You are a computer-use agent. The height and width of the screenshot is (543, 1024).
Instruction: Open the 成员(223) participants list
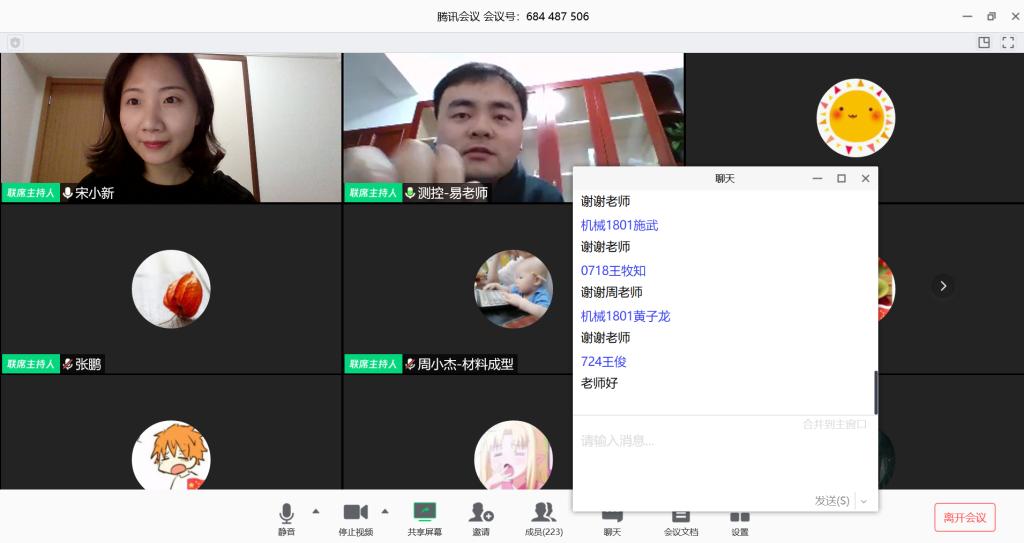pos(544,518)
